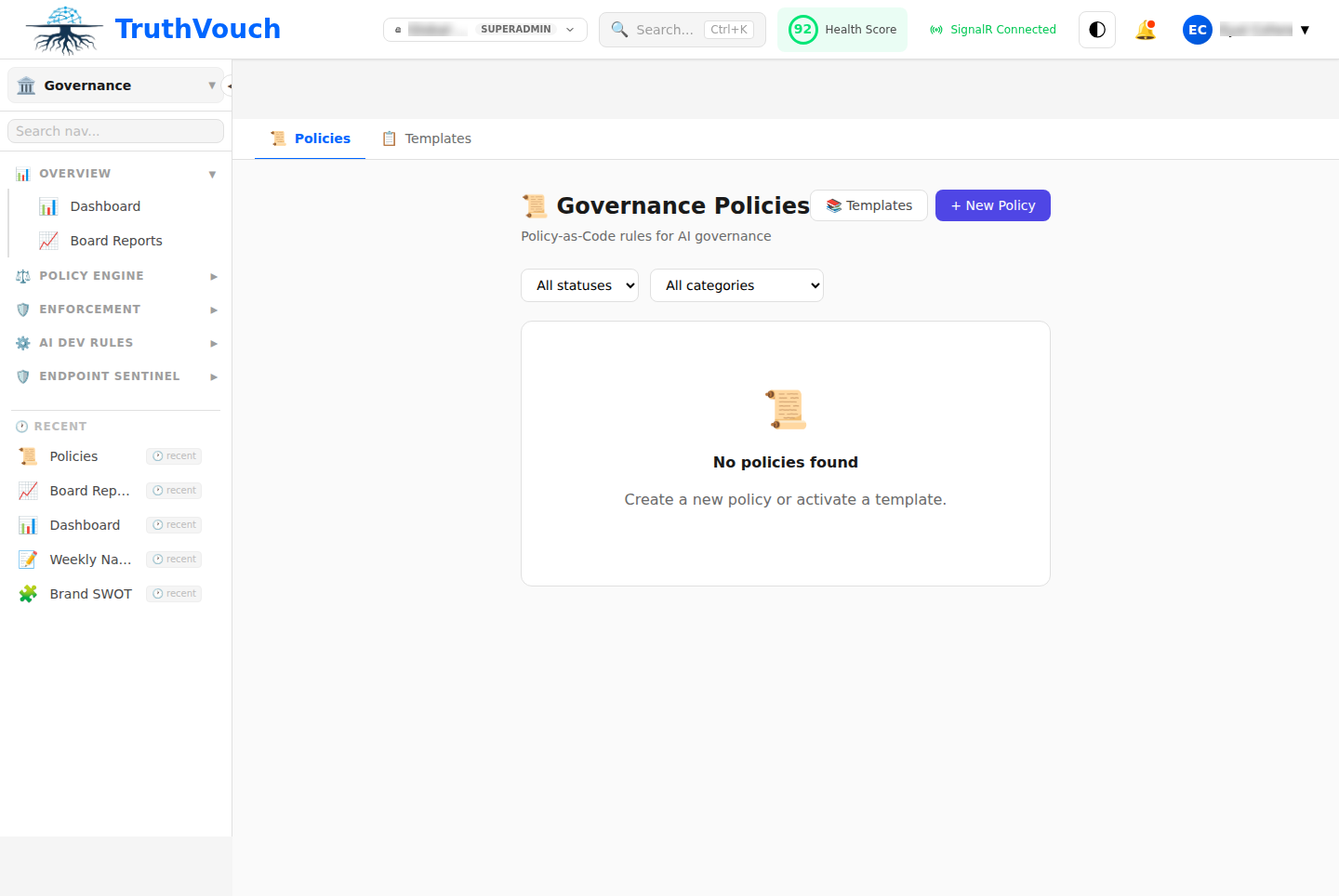Select the Board Reports chart icon

(x=48, y=240)
